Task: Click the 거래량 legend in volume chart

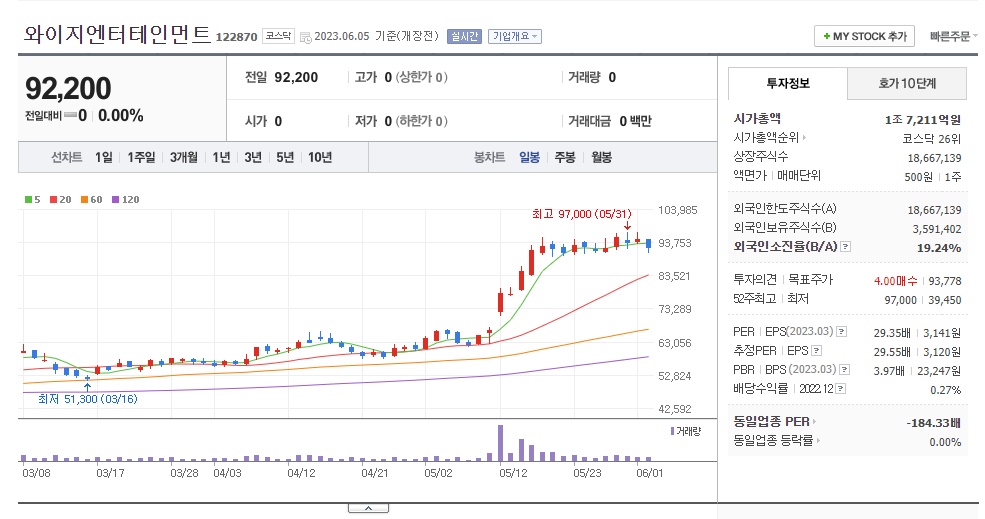Action: [685, 431]
